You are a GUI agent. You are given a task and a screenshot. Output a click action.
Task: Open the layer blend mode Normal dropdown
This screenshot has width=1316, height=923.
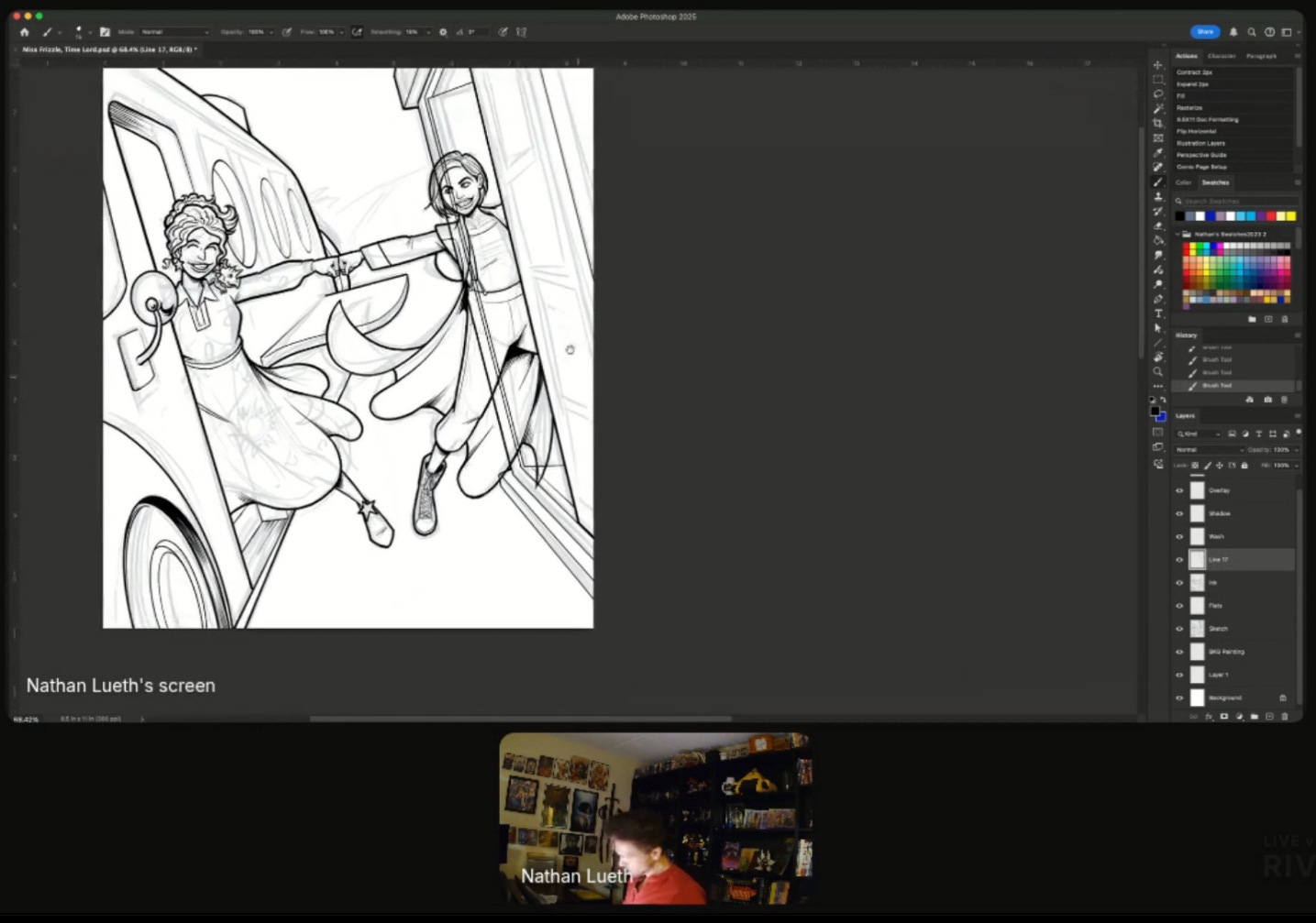1210,450
